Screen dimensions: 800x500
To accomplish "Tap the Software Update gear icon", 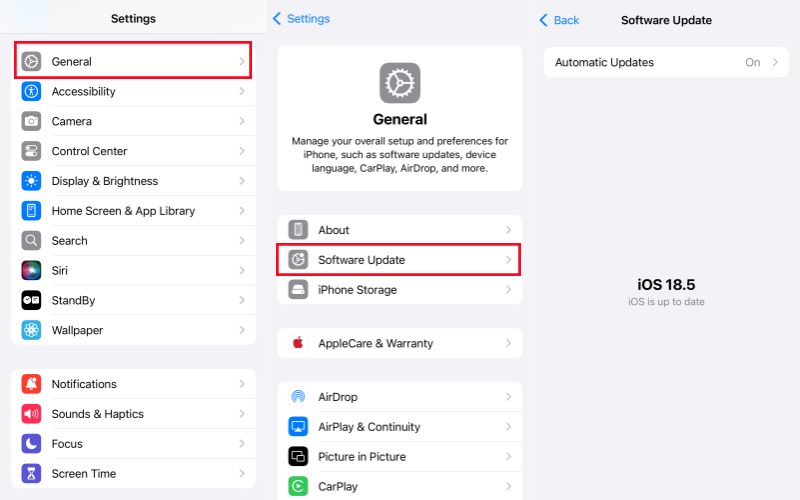I will (298, 260).
